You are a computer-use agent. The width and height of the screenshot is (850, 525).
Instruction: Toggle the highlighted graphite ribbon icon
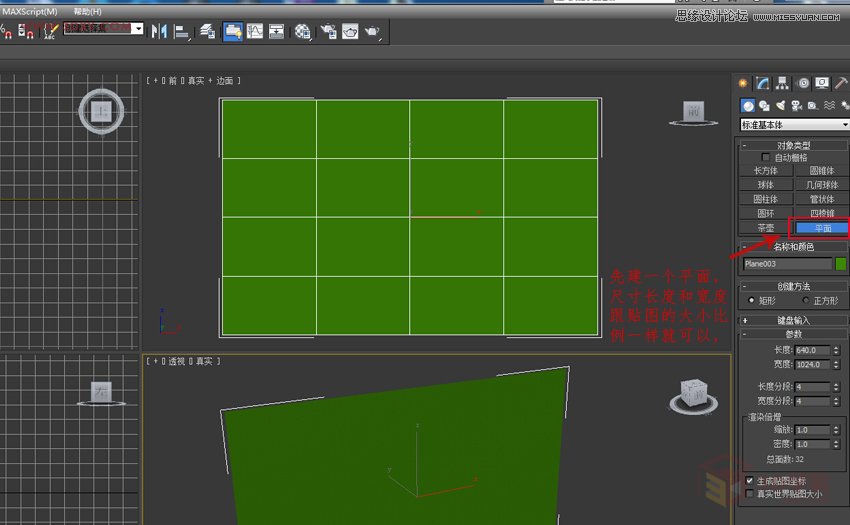click(233, 31)
